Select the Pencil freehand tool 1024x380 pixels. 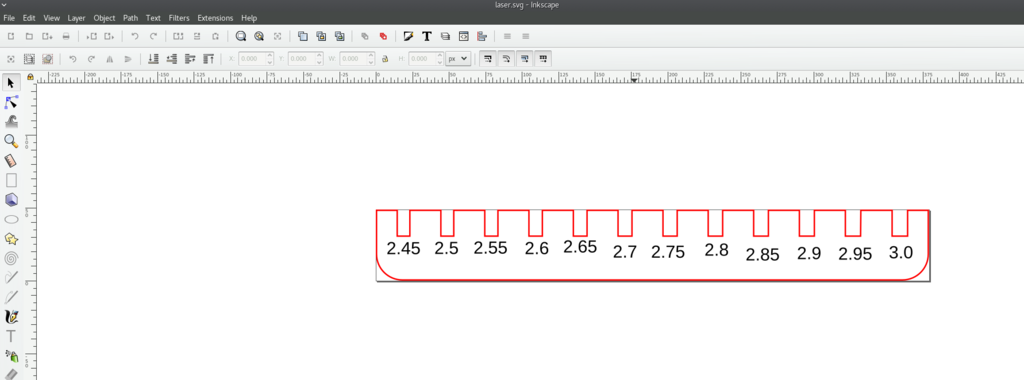(11, 278)
